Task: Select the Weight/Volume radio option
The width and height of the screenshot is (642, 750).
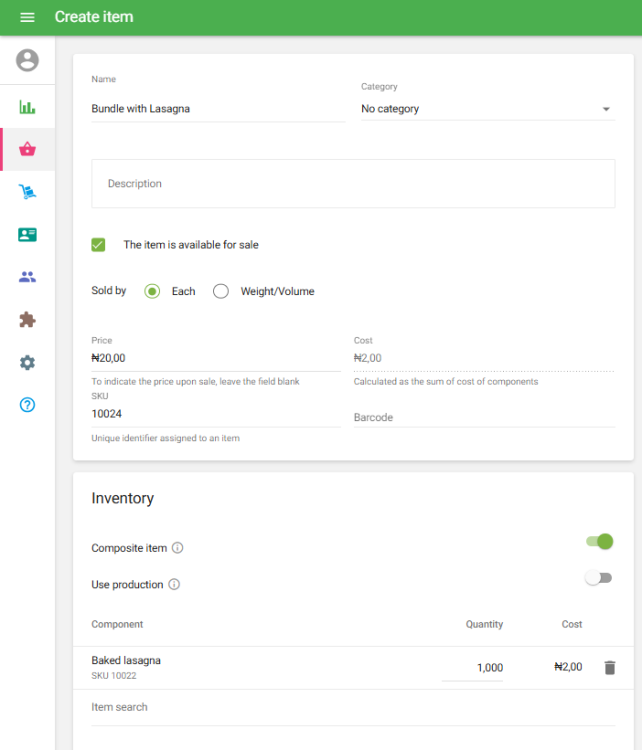Action: [x=221, y=291]
